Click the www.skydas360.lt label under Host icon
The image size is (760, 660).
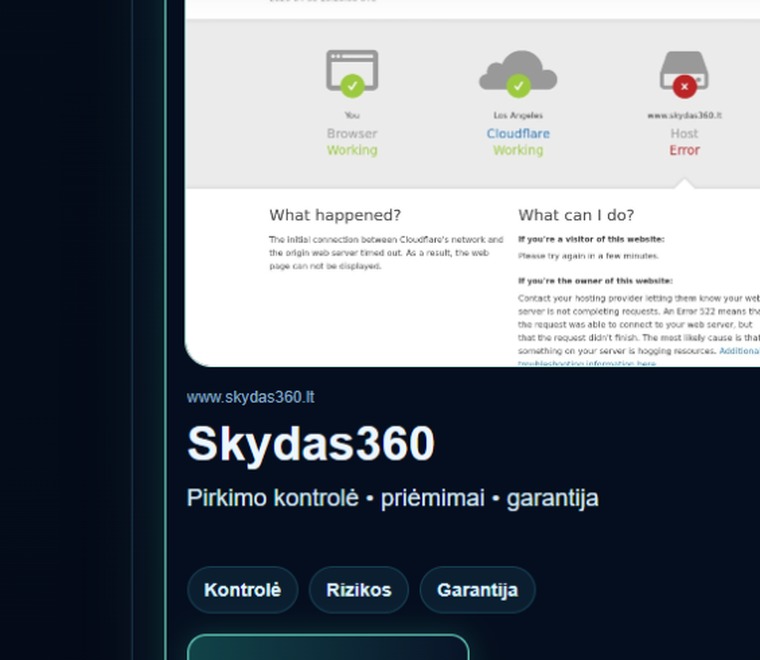(684, 115)
